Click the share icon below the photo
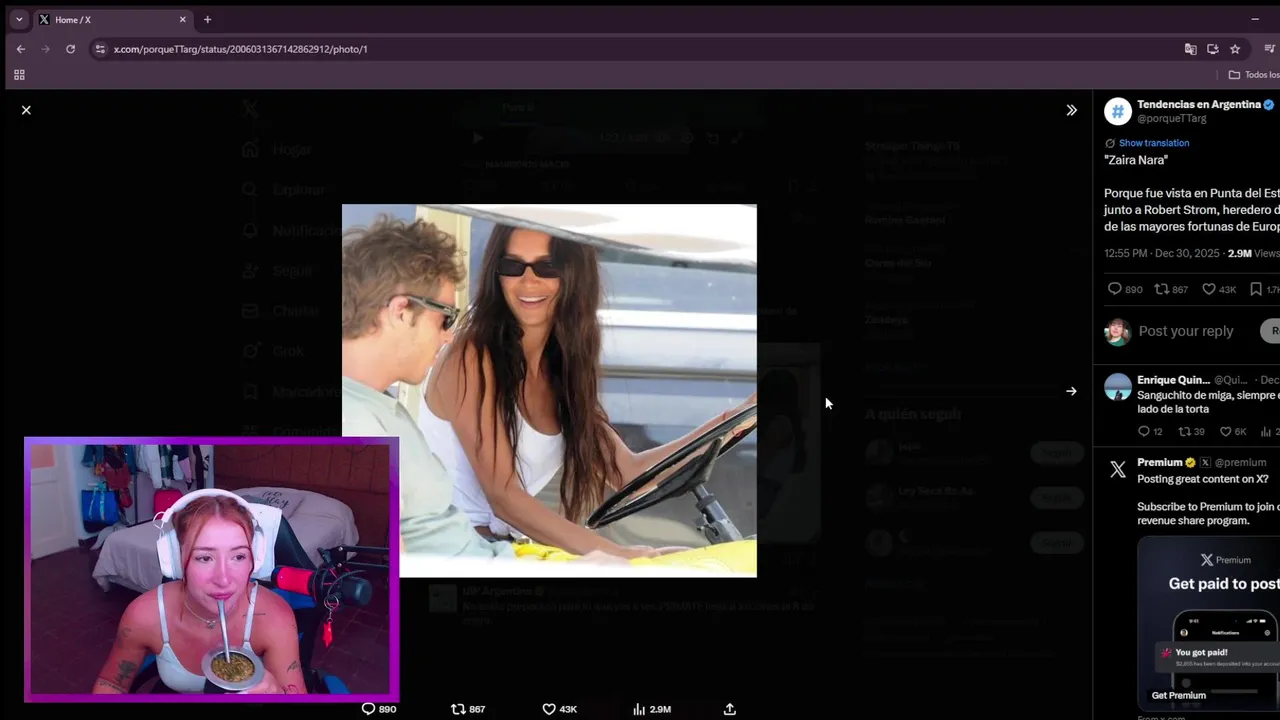The height and width of the screenshot is (720, 1280). 730,709
